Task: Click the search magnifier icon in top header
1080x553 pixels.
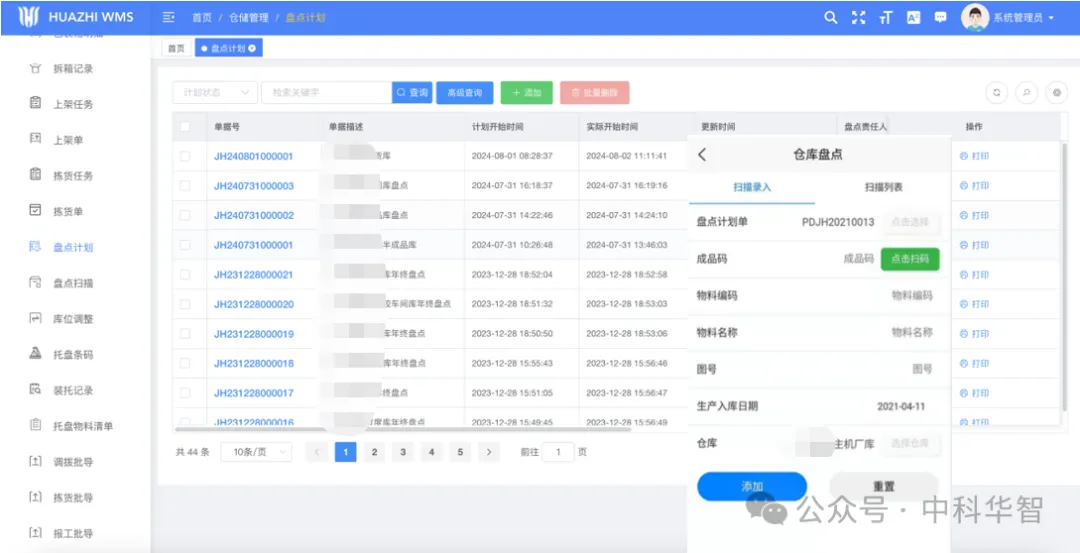Action: (x=830, y=18)
